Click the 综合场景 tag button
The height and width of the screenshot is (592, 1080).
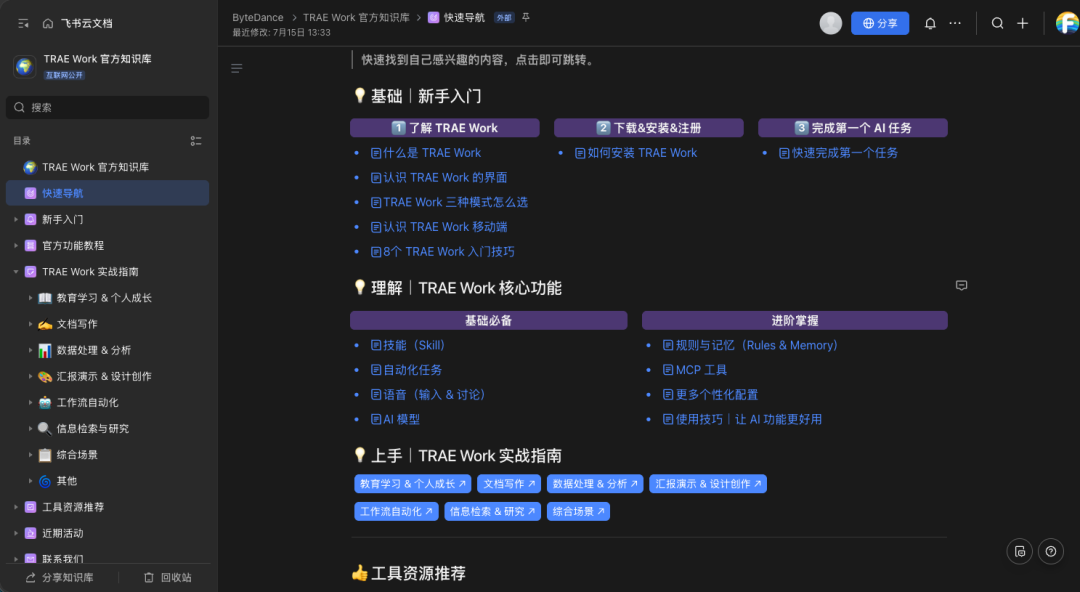(578, 511)
